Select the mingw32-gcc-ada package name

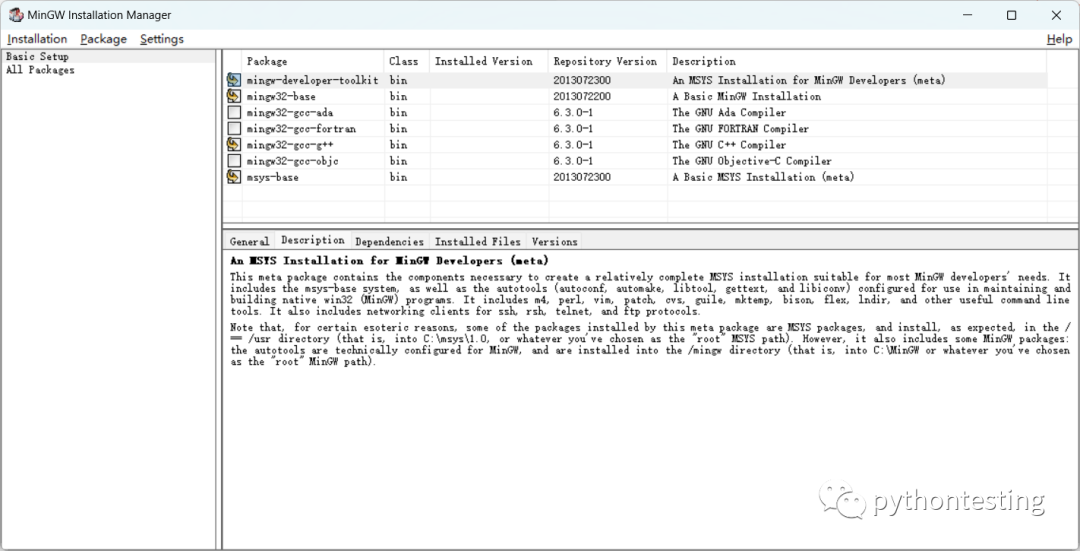click(289, 112)
